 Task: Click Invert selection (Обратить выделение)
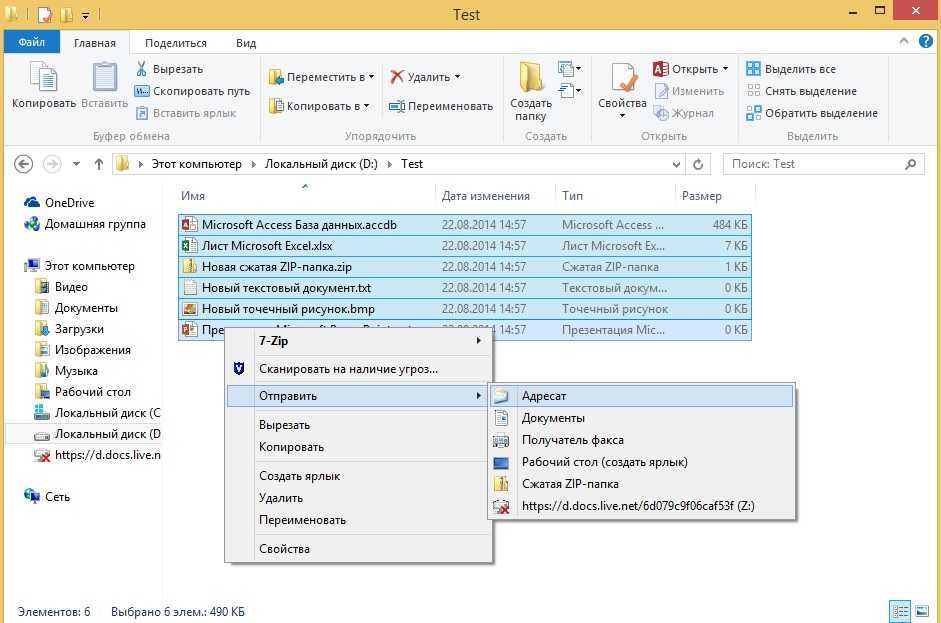pyautogui.click(x=812, y=113)
